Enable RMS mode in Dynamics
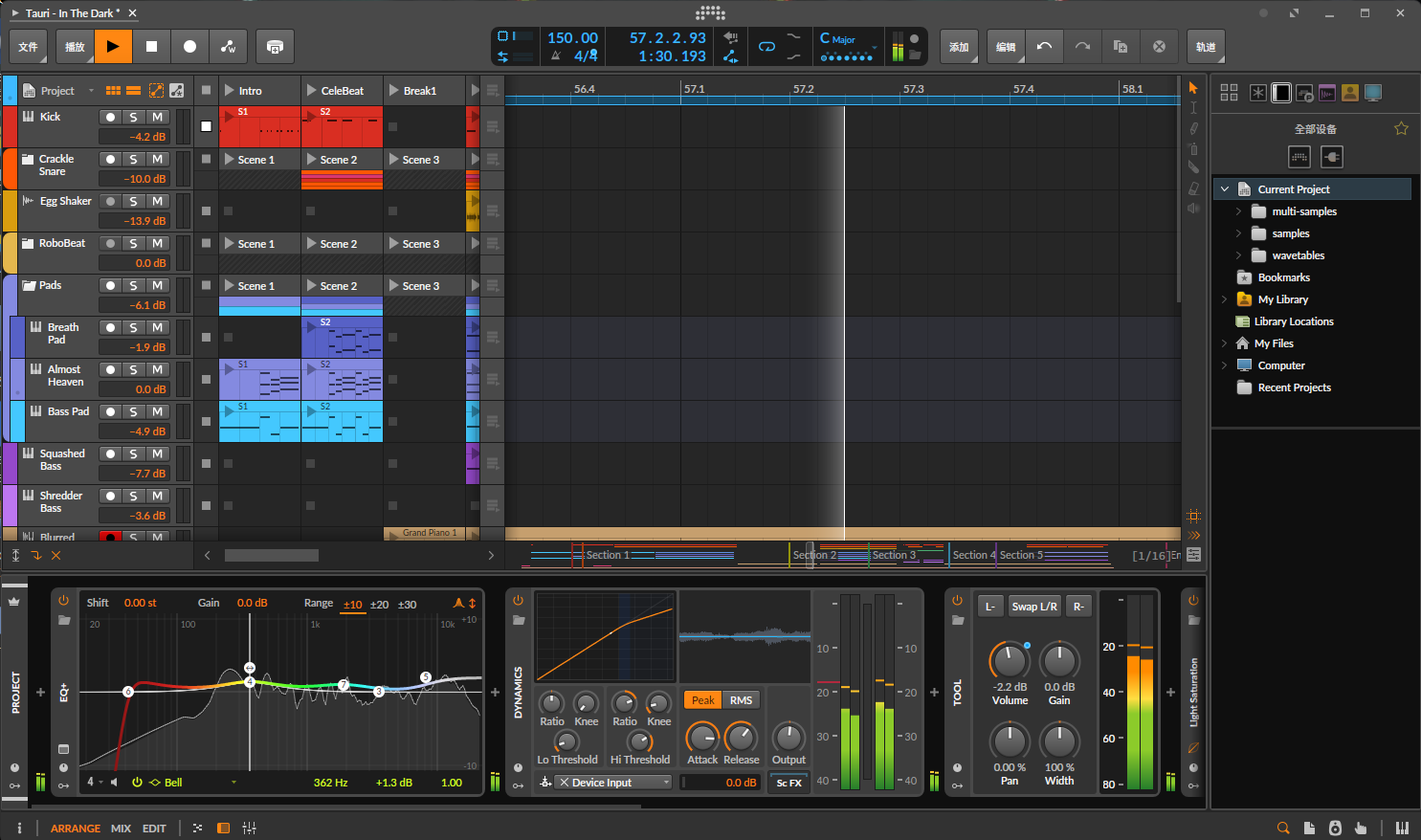The image size is (1421, 840). coord(741,700)
